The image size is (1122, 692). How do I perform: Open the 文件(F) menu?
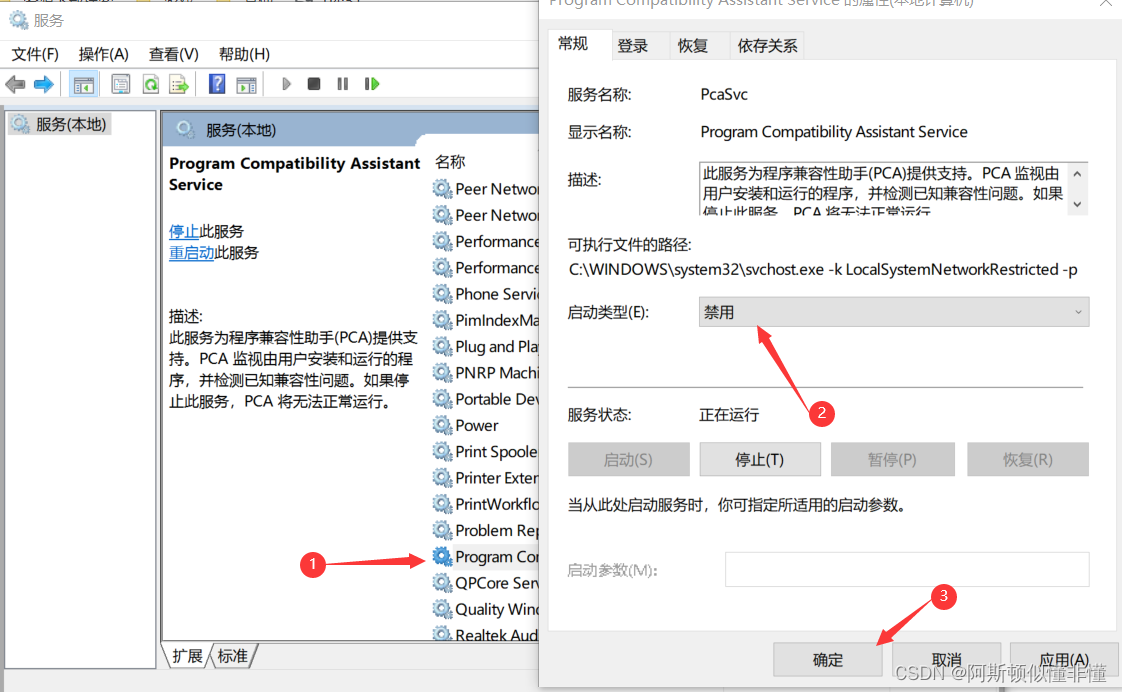click(x=35, y=54)
